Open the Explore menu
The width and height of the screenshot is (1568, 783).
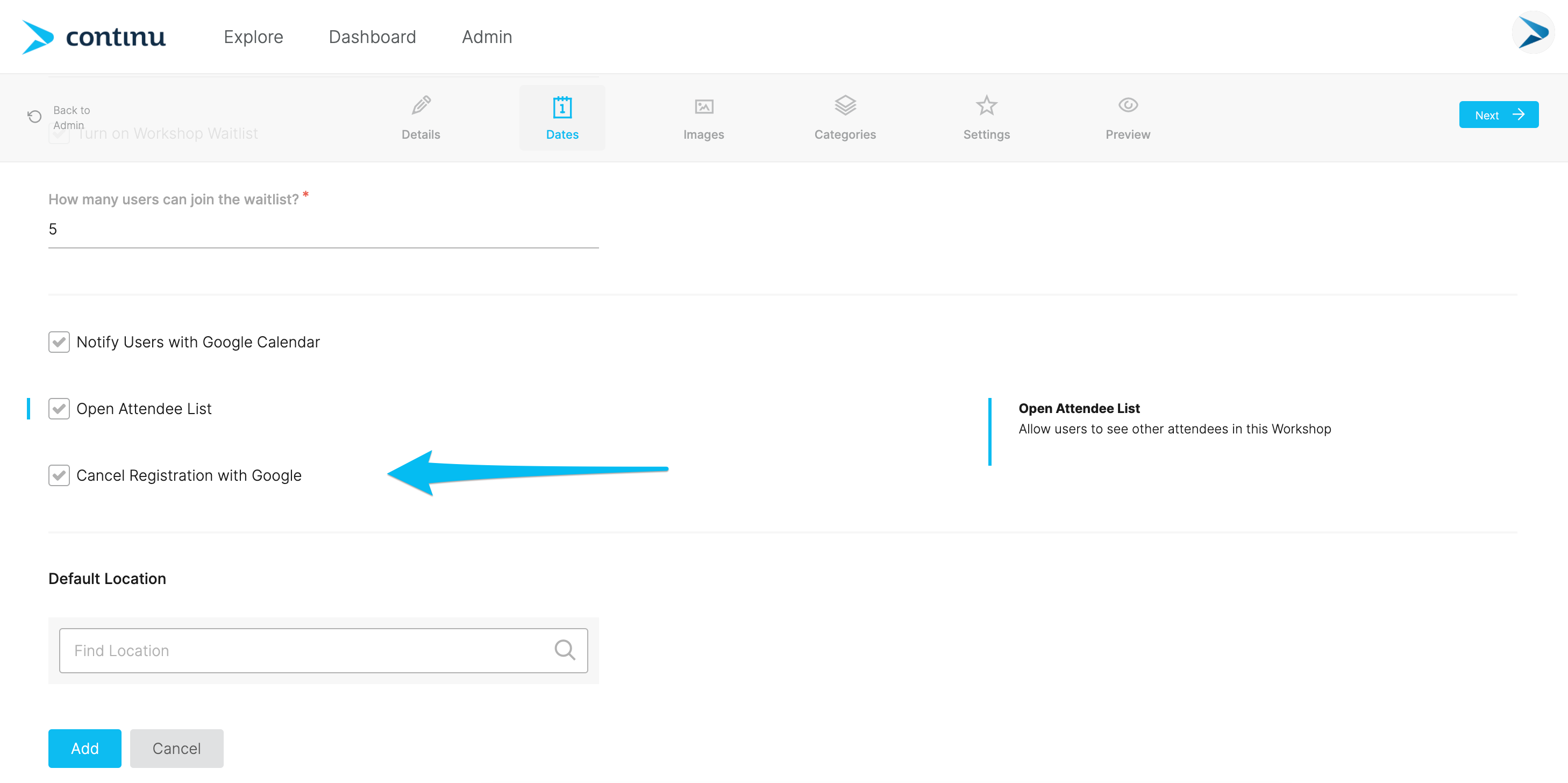click(x=253, y=37)
